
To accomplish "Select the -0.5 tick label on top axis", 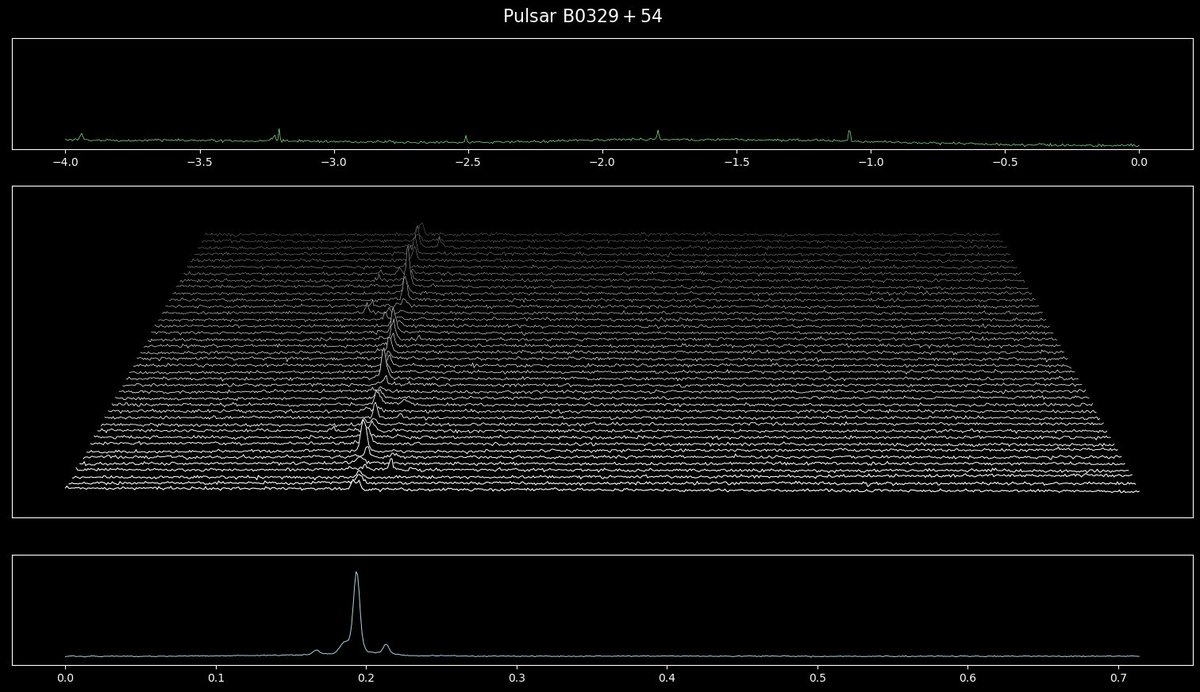I will click(1003, 158).
